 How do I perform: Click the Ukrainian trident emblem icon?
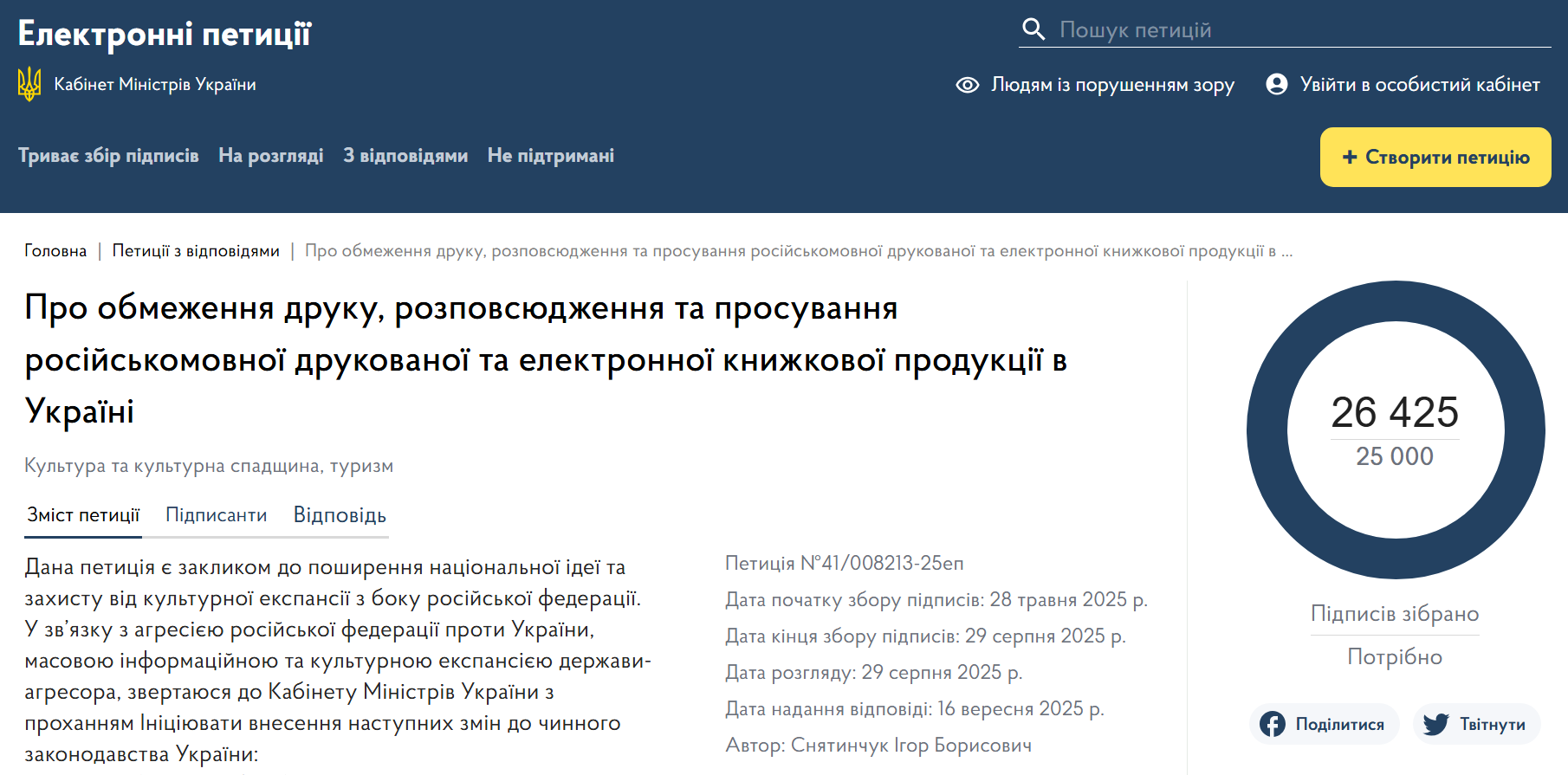pos(29,84)
